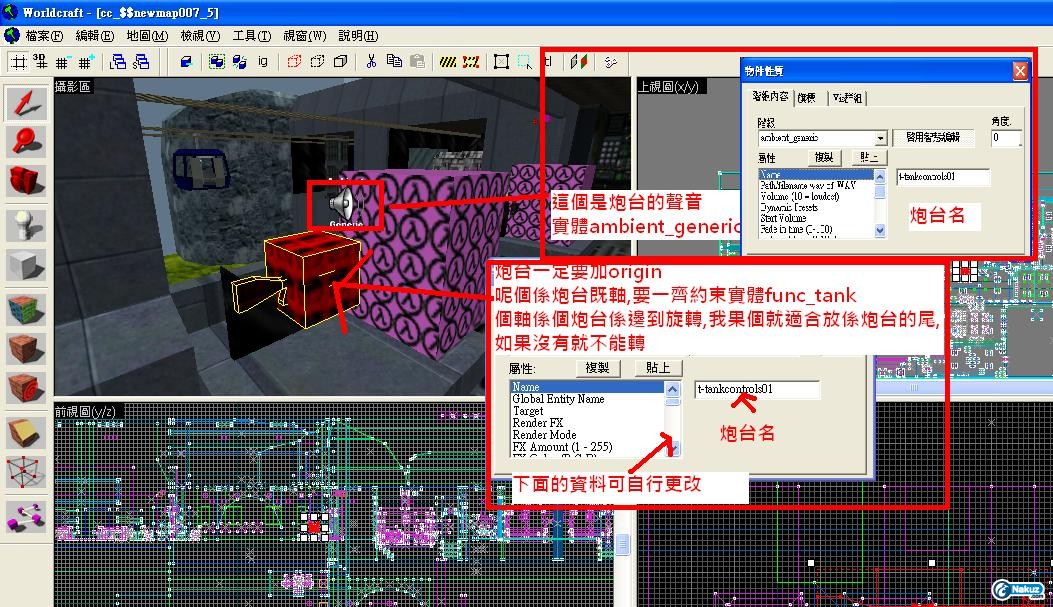Select the Path tool
The width and height of the screenshot is (1053, 607).
(x=26, y=516)
